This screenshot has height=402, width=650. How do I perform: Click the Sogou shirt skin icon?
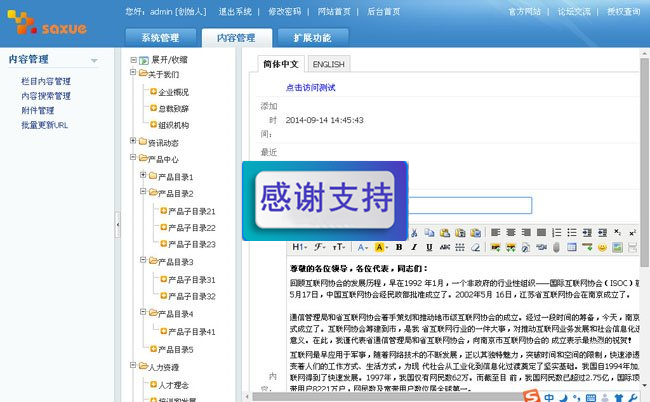[x=619, y=398]
